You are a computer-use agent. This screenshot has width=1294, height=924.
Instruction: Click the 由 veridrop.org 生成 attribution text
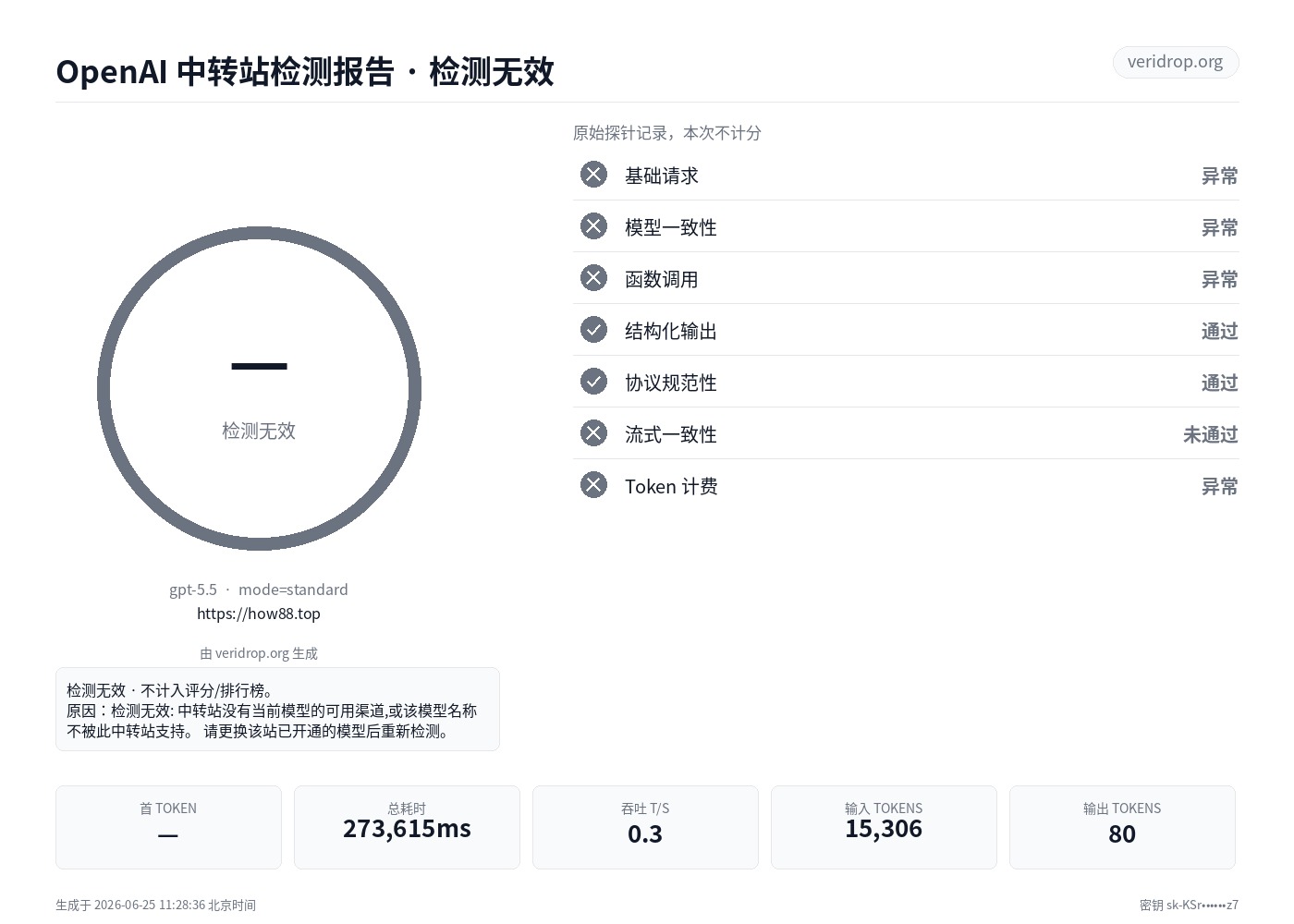coord(259,653)
